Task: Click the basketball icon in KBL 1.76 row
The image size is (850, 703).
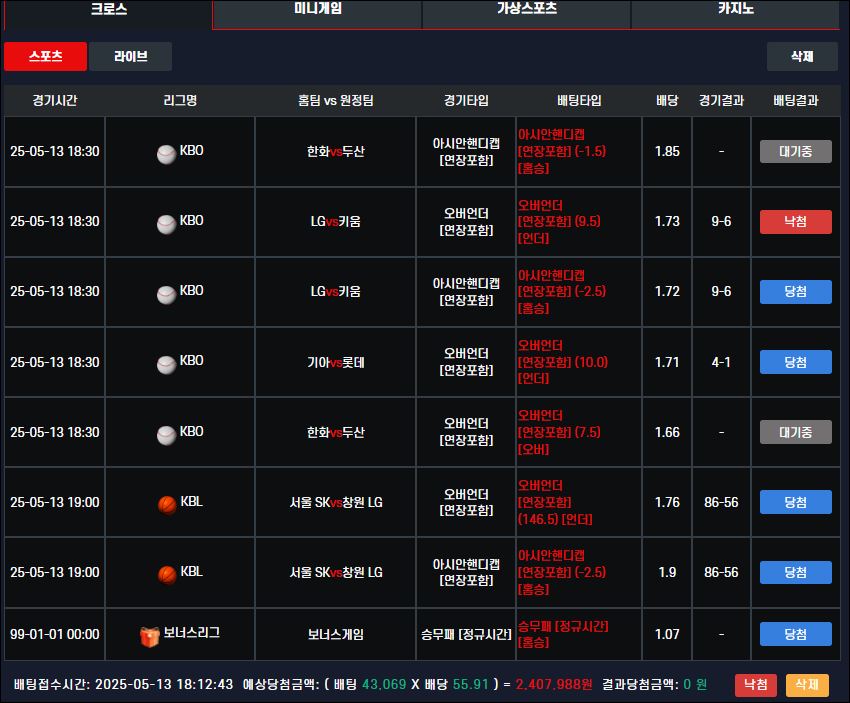Action: point(167,505)
